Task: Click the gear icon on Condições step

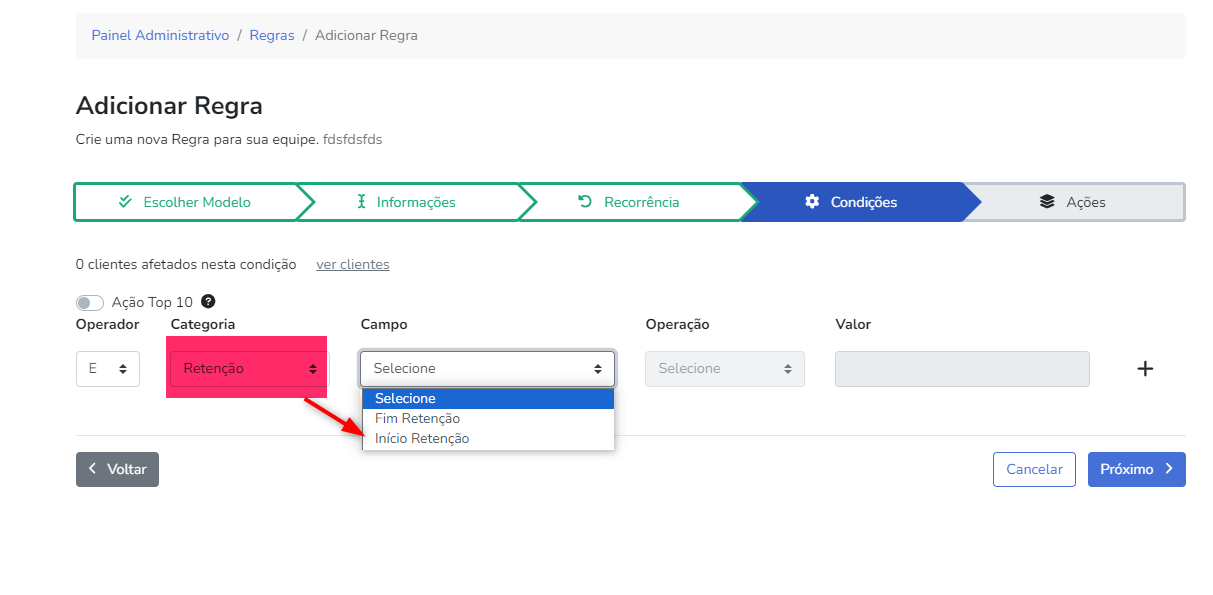Action: click(812, 202)
